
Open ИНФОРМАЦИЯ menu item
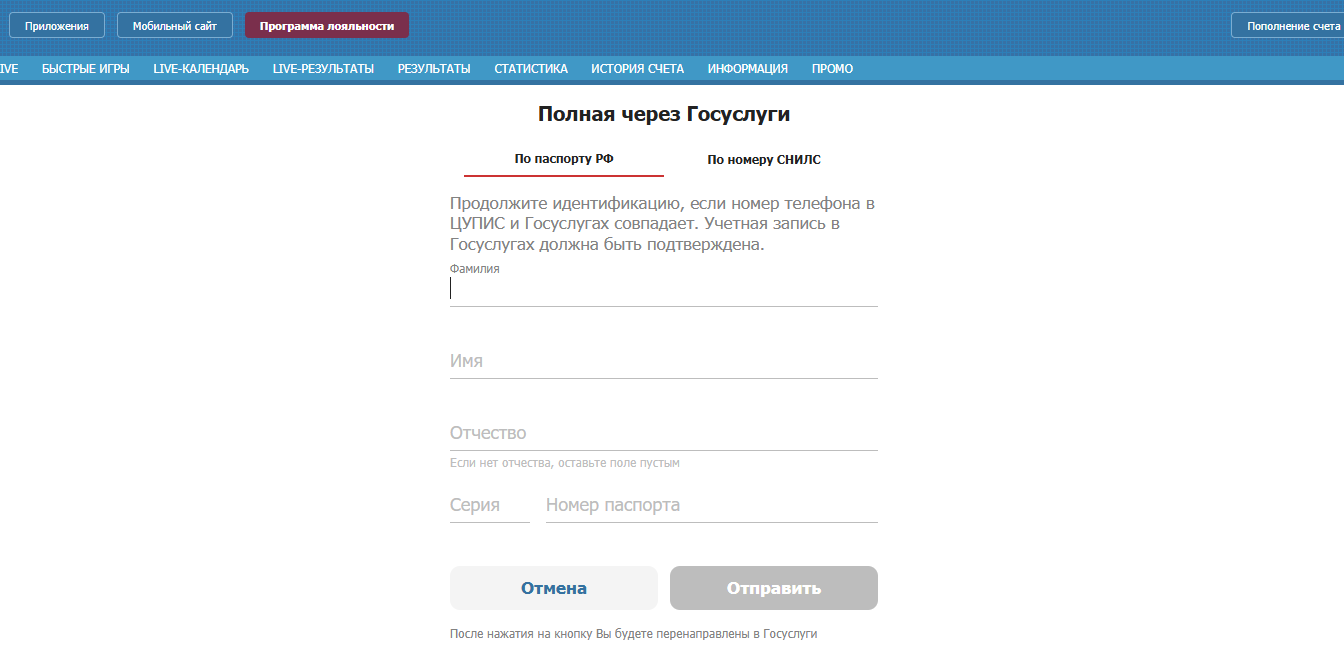tap(748, 69)
